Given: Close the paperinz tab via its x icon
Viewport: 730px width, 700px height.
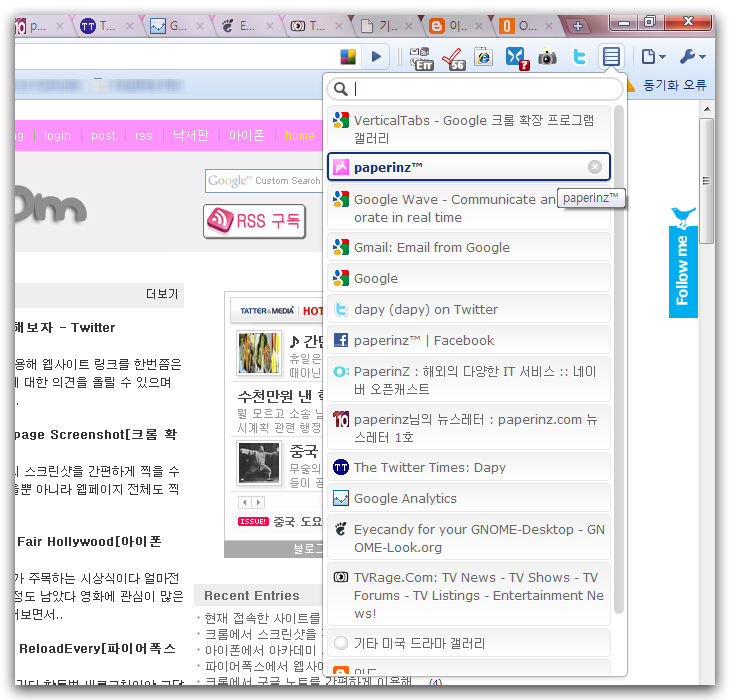Looking at the screenshot, I should click(x=595, y=167).
